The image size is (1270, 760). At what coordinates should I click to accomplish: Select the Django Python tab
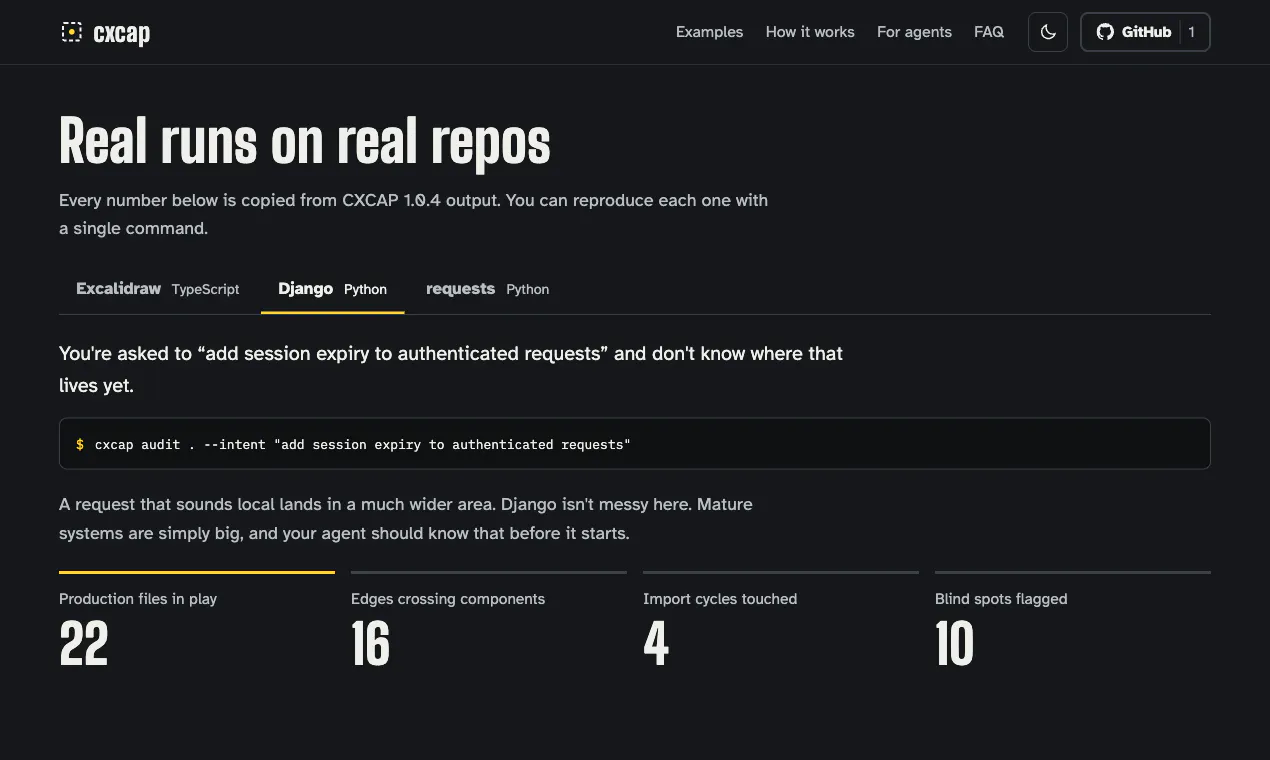point(332,289)
